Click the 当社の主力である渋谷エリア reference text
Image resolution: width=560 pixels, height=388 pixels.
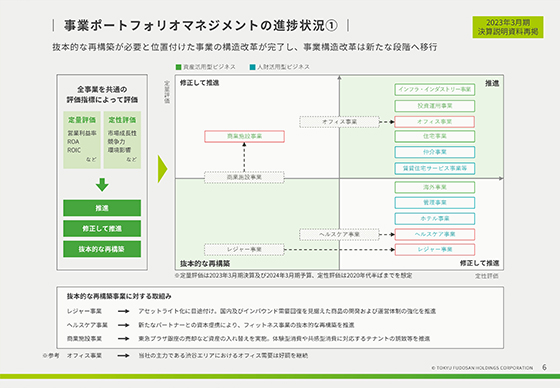[223, 355]
